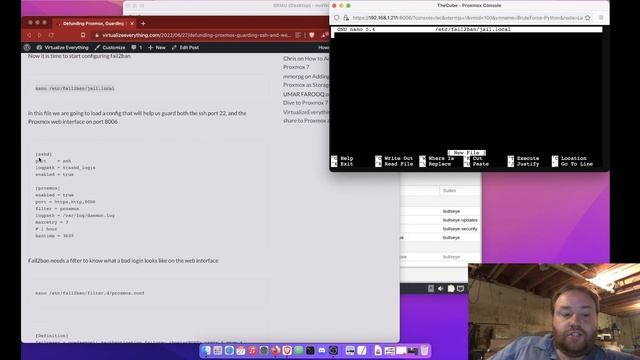
Task: Click New in WordPress admin bar
Action: point(157,47)
